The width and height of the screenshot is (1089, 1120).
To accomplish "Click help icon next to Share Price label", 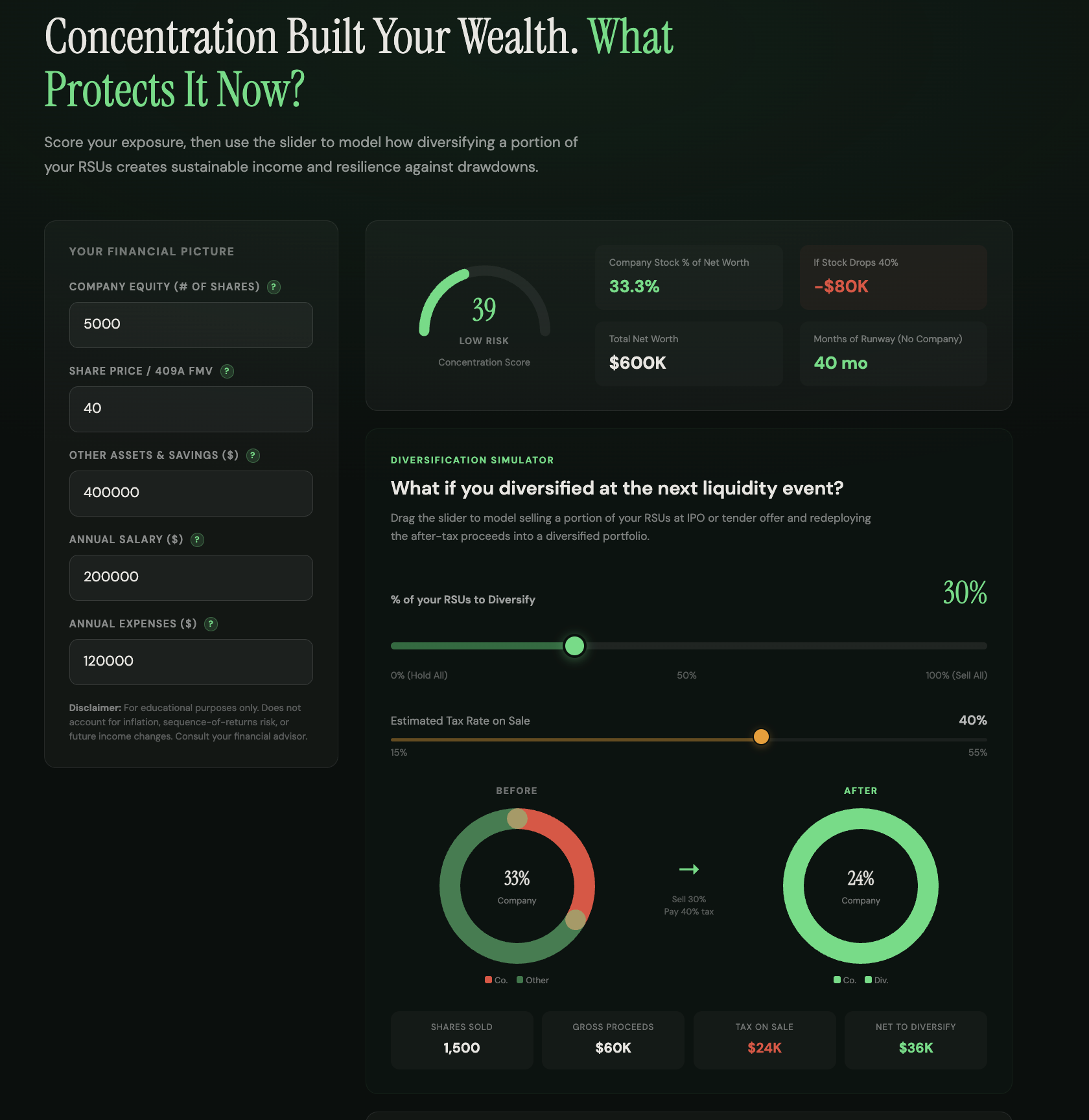I will 227,371.
